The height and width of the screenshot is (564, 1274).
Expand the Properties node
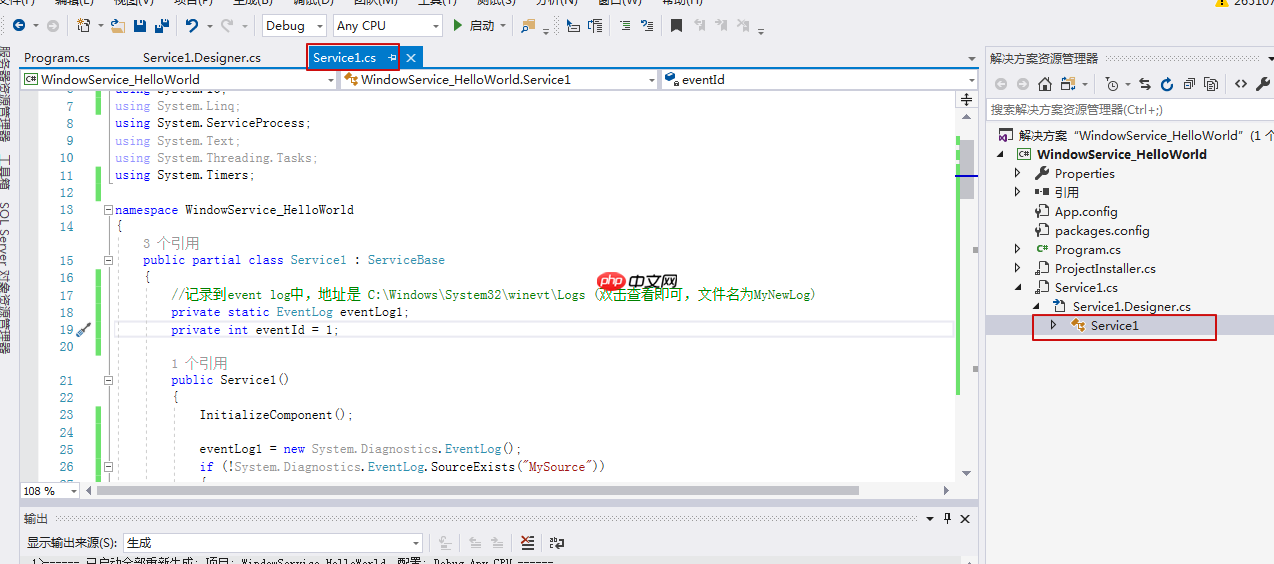tap(1018, 173)
